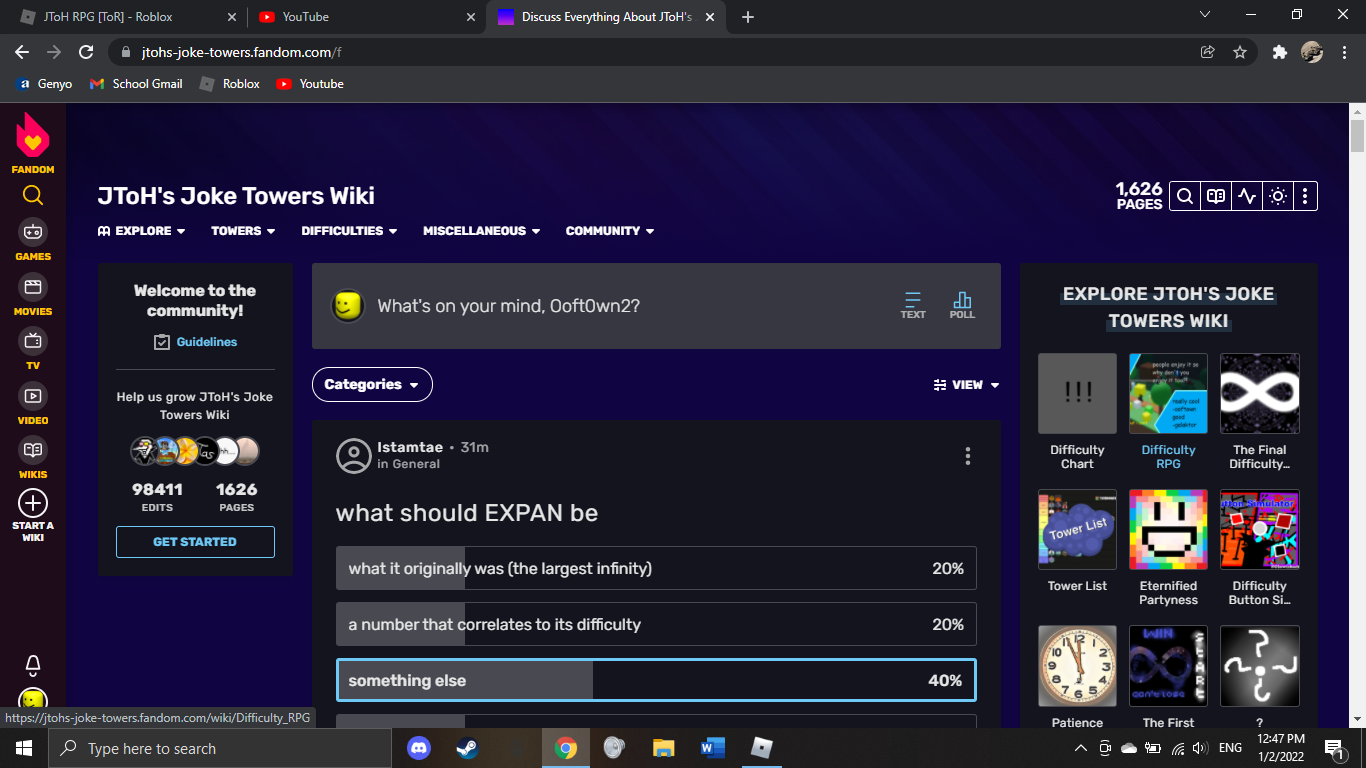Open the Guidelines link

(207, 342)
